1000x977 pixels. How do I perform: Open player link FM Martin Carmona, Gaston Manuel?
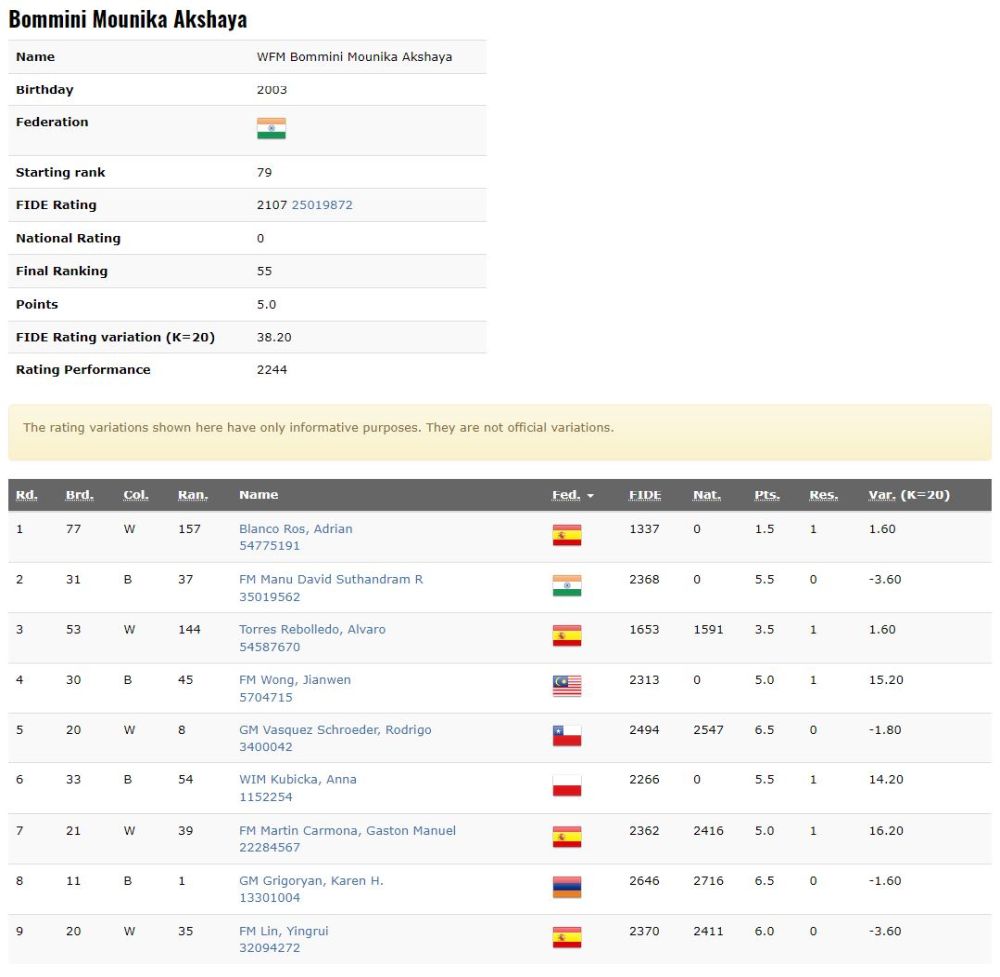click(348, 830)
